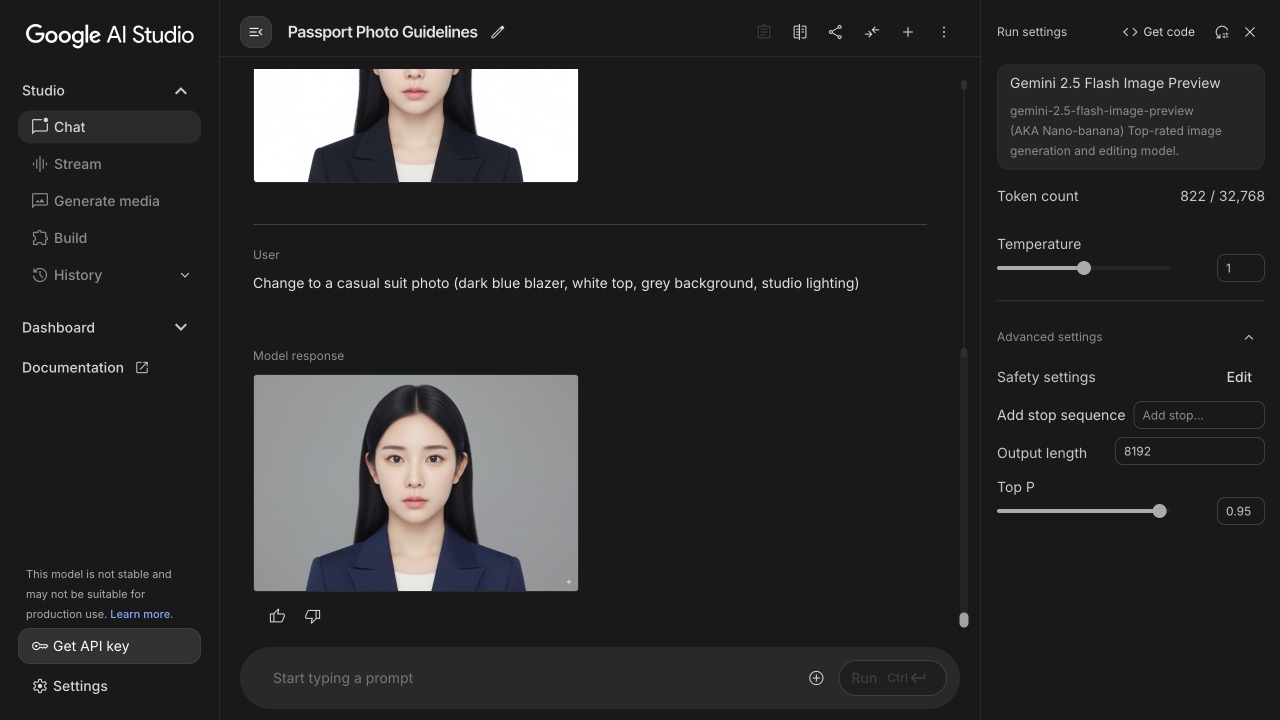The image size is (1280, 720).
Task: Click the Output length field
Action: (x=1190, y=451)
